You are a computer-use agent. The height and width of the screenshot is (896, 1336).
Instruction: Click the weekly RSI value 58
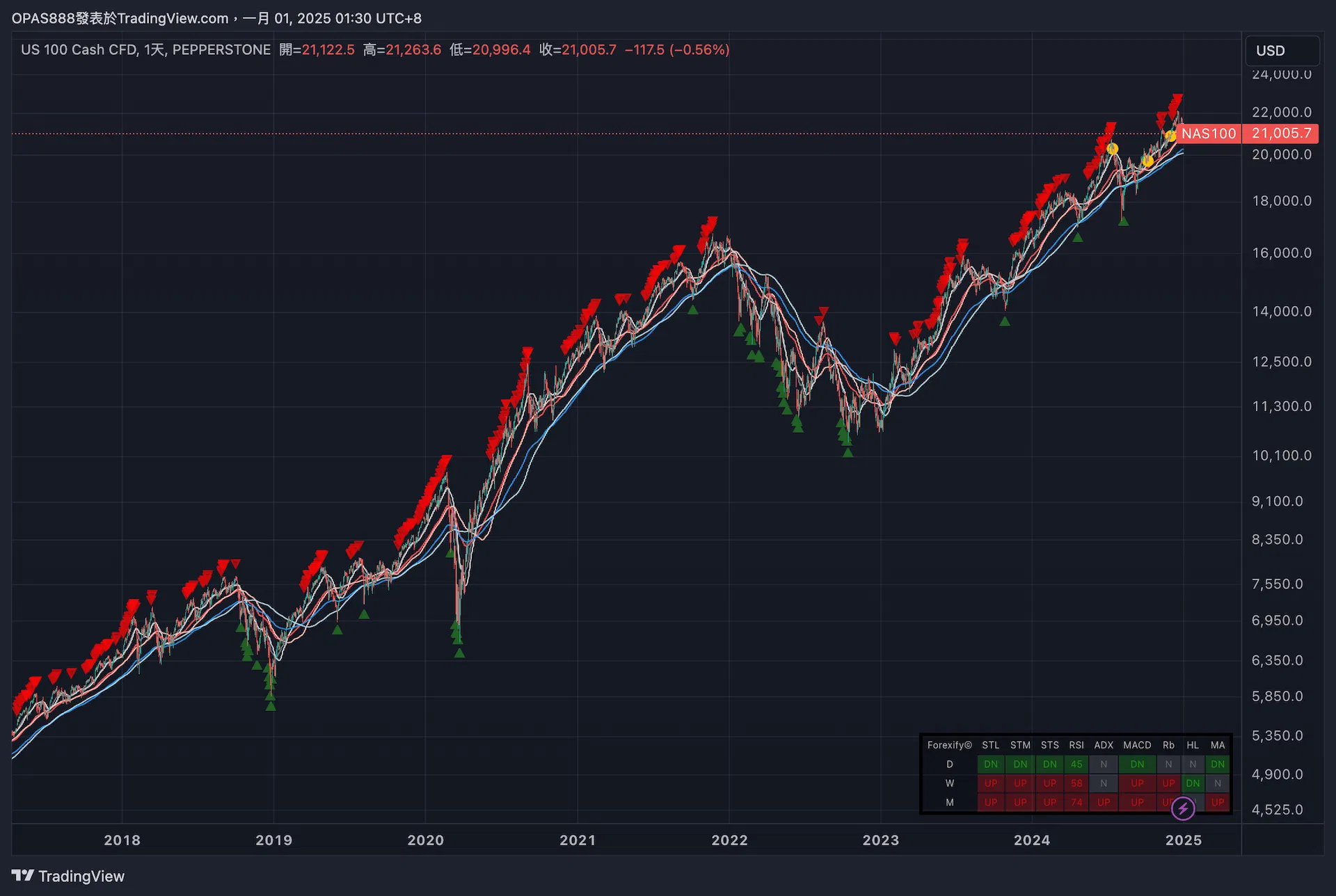tap(1076, 783)
